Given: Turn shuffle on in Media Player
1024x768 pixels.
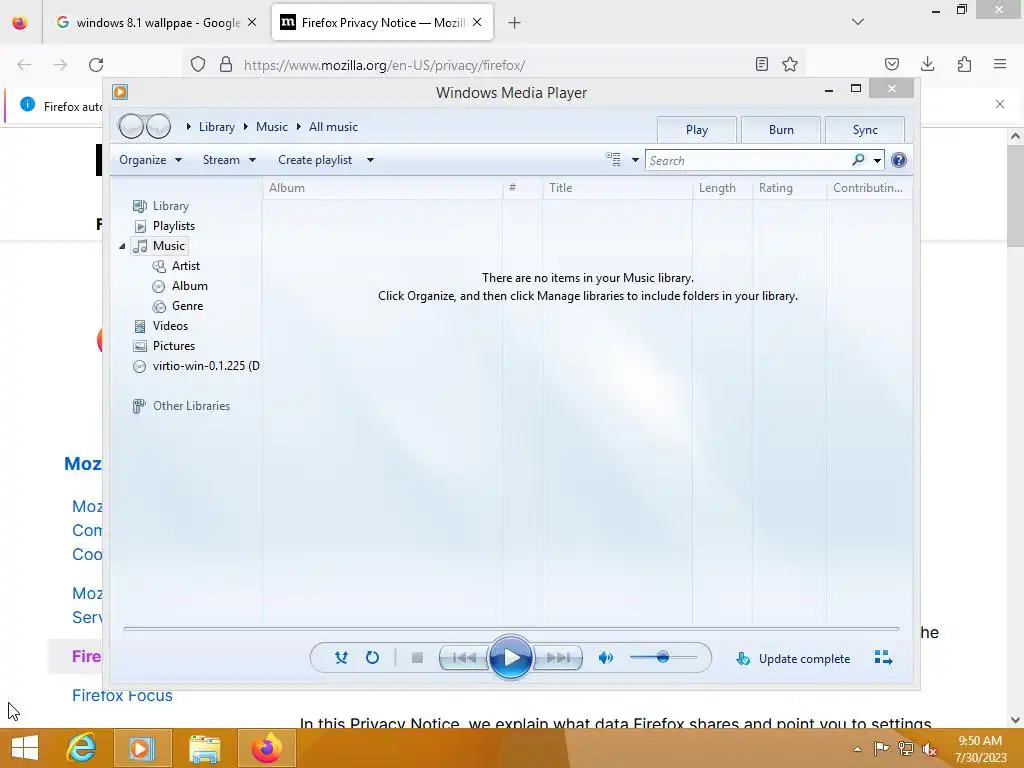Looking at the screenshot, I should click(341, 658).
